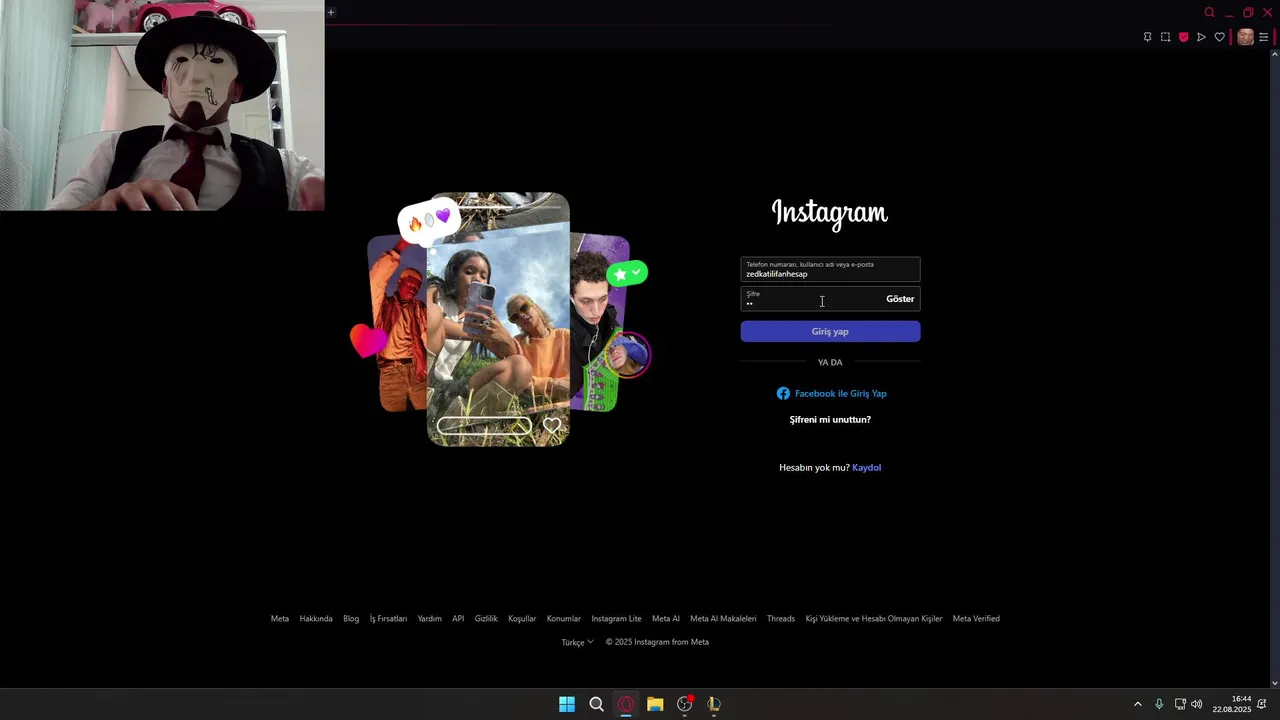The width and height of the screenshot is (1280, 720).
Task: Open Meta Verified footer link
Action: pyautogui.click(x=976, y=618)
